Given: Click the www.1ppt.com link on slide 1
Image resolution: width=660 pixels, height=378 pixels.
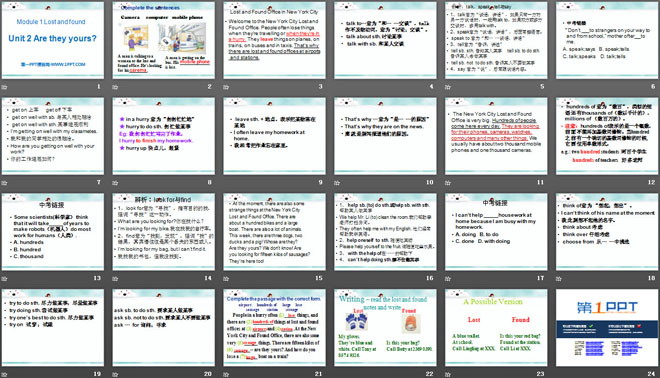Looking at the screenshot, I should point(53,64).
